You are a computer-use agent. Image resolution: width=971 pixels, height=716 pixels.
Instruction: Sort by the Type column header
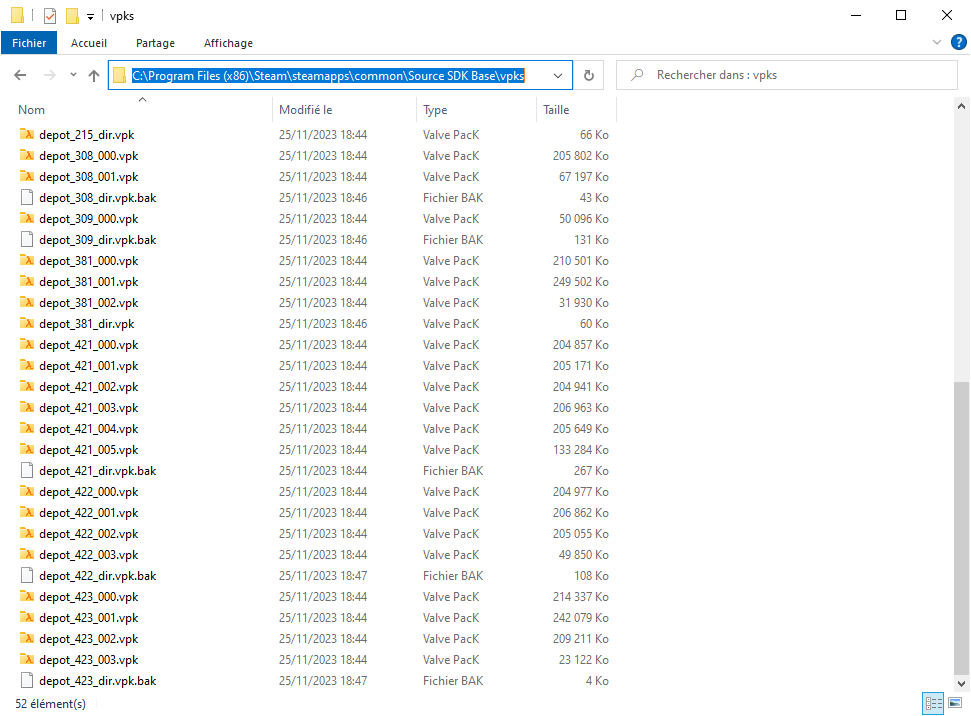[x=476, y=110]
